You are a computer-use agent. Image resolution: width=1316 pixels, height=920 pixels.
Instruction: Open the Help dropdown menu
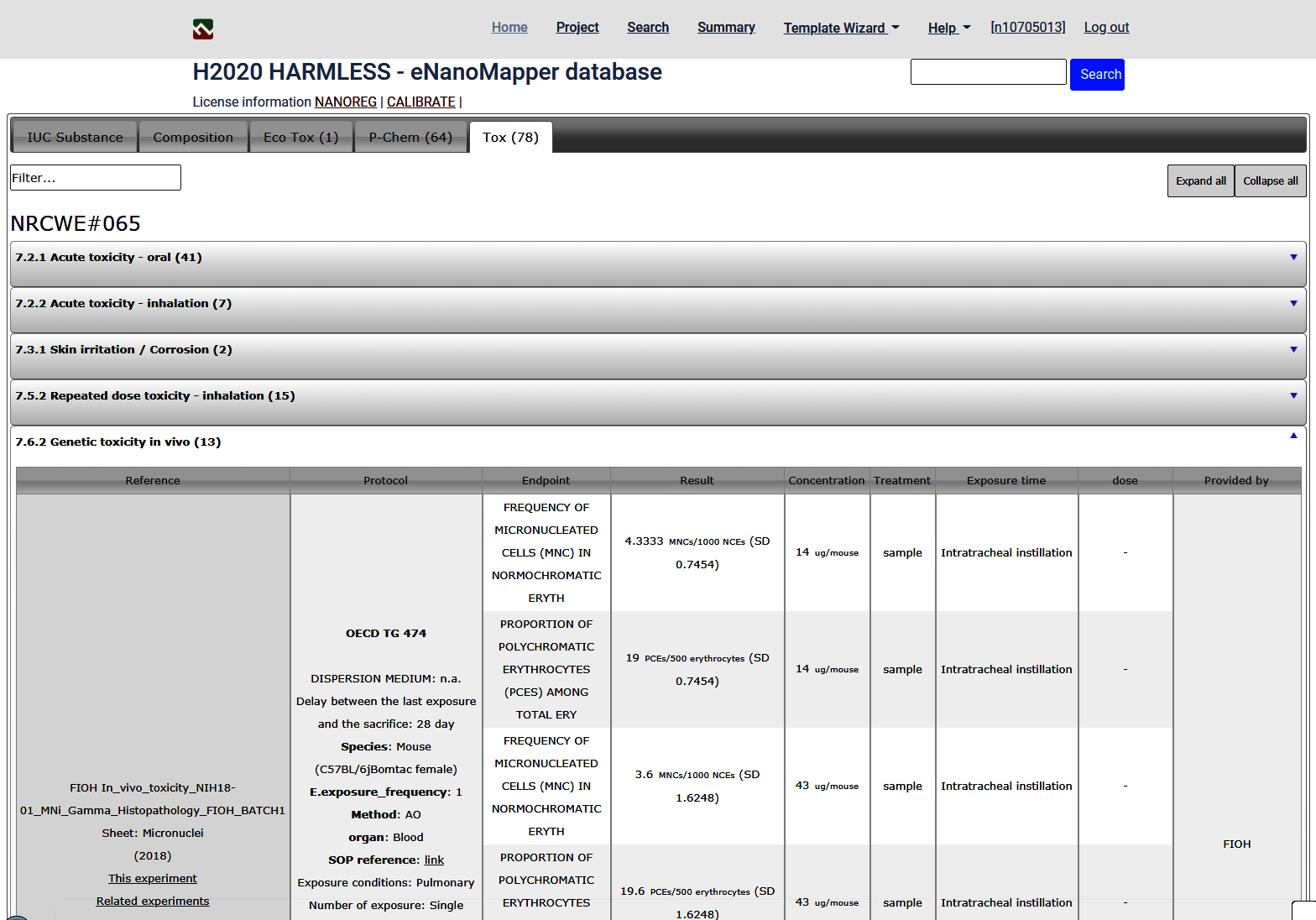948,28
